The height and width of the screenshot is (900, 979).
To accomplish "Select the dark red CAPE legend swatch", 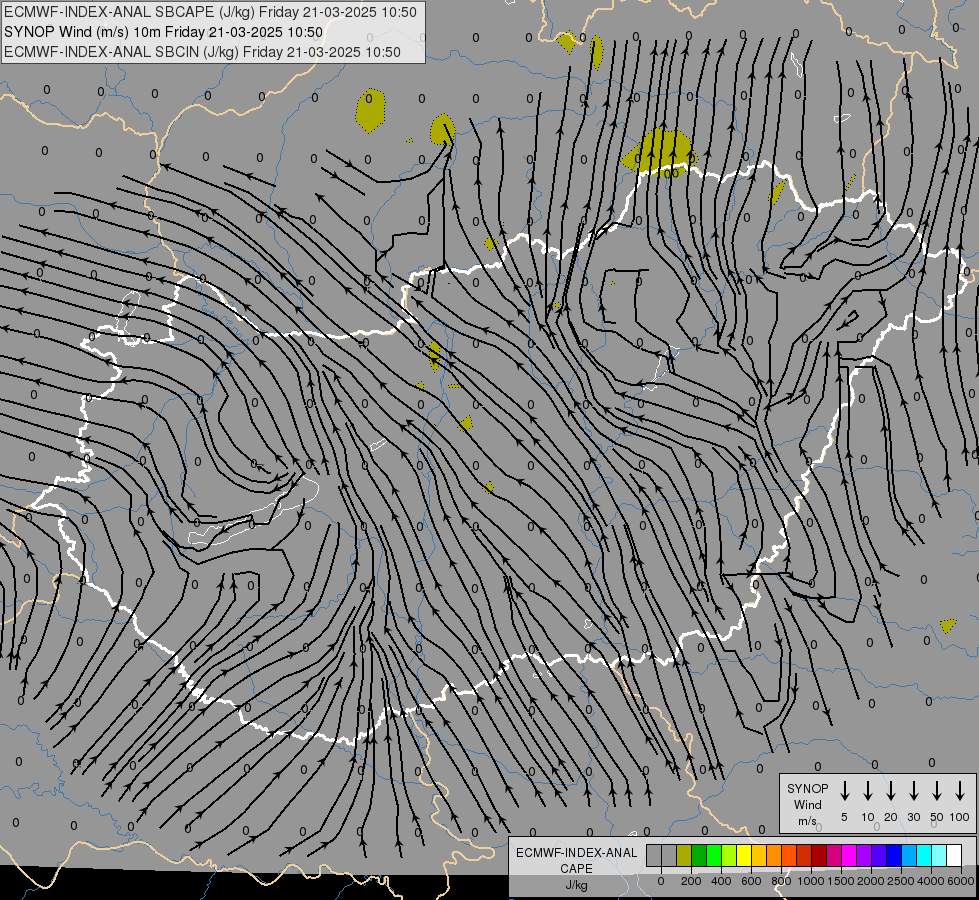I will point(819,855).
